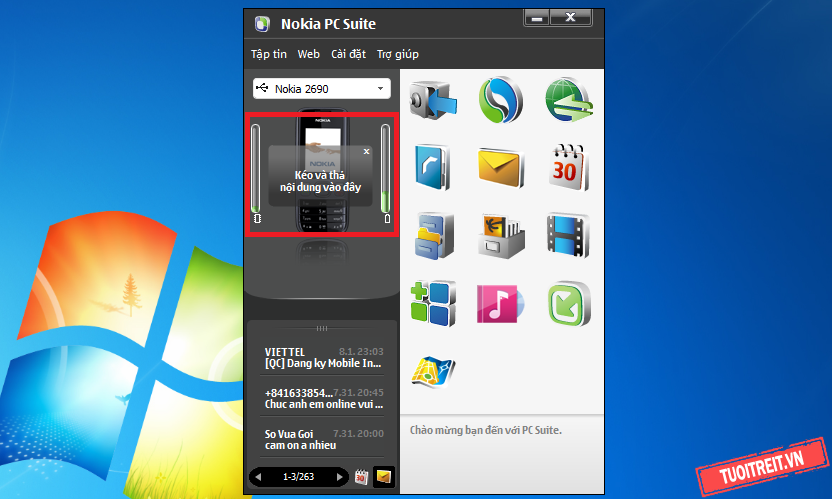The width and height of the screenshot is (832, 499).
Task: Open the Backup tool with safe icon
Action: point(432,100)
